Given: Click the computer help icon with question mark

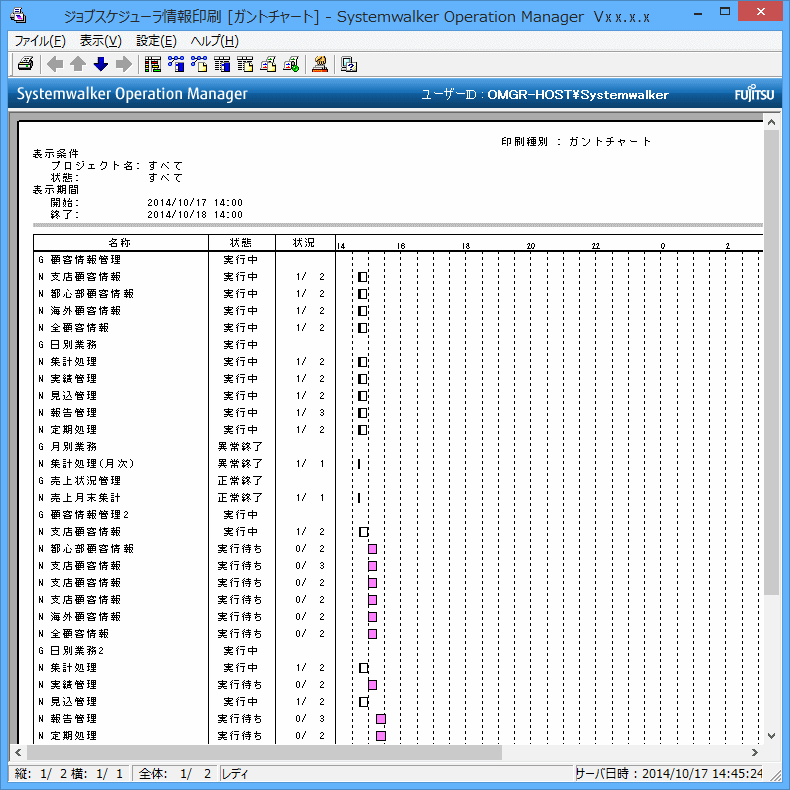Looking at the screenshot, I should [349, 64].
